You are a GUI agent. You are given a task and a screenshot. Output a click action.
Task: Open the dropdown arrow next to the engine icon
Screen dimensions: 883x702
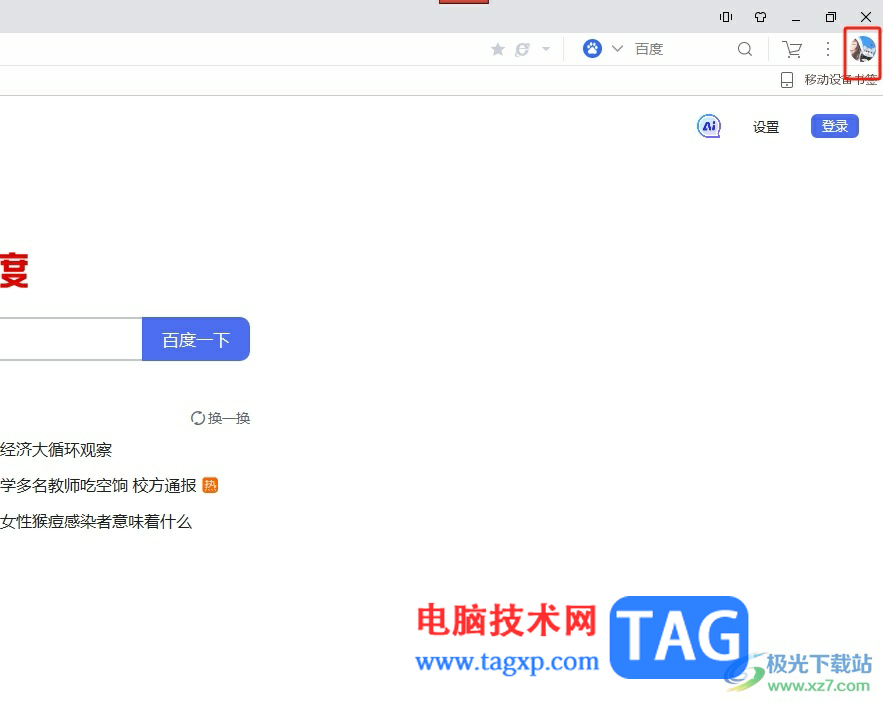pyautogui.click(x=546, y=49)
